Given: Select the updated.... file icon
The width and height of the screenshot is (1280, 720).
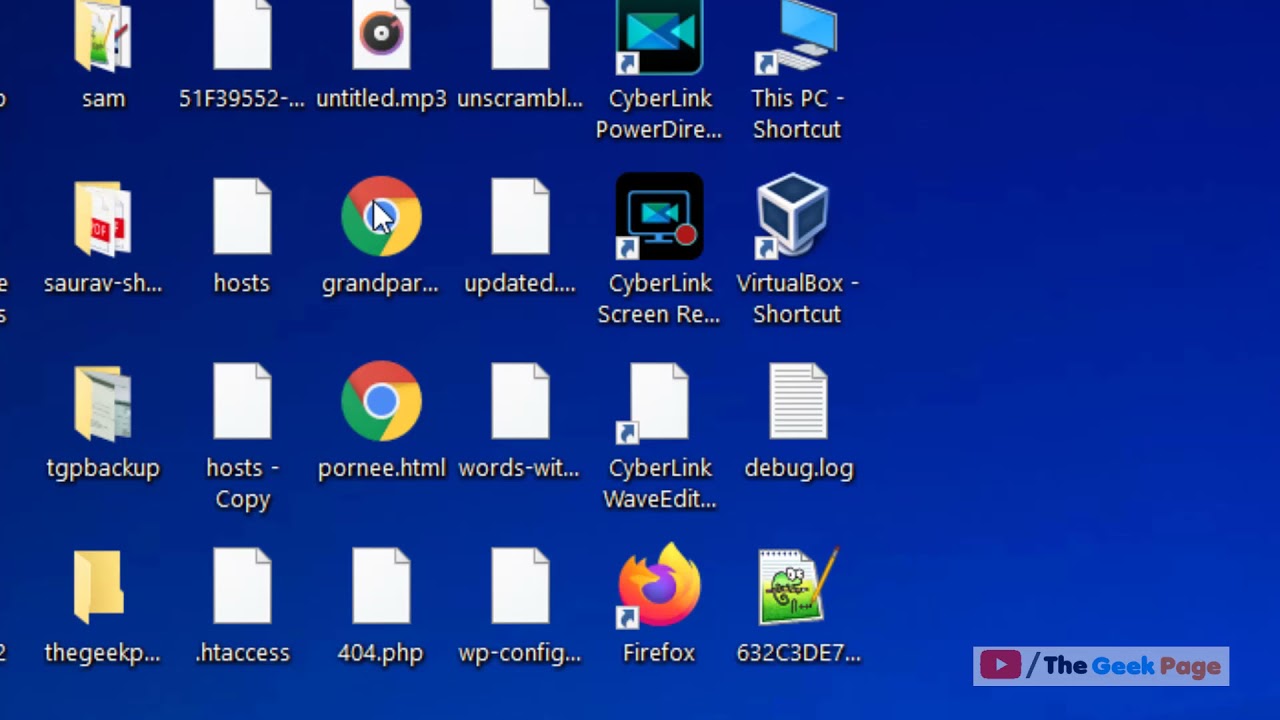Looking at the screenshot, I should tap(520, 216).
